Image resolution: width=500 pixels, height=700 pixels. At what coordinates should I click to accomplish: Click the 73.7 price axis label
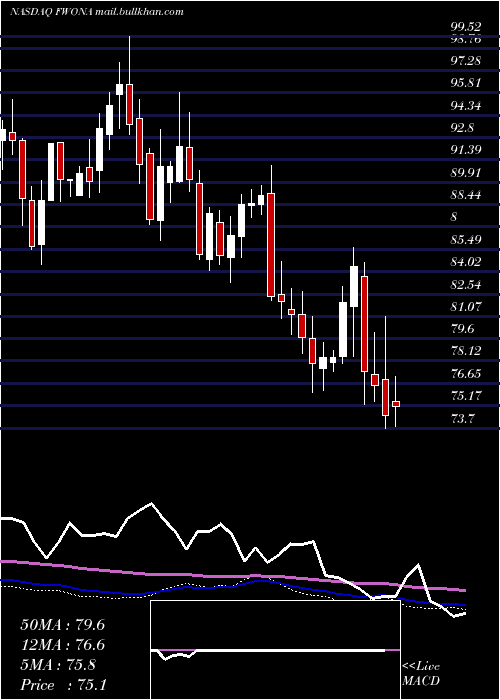[462, 418]
